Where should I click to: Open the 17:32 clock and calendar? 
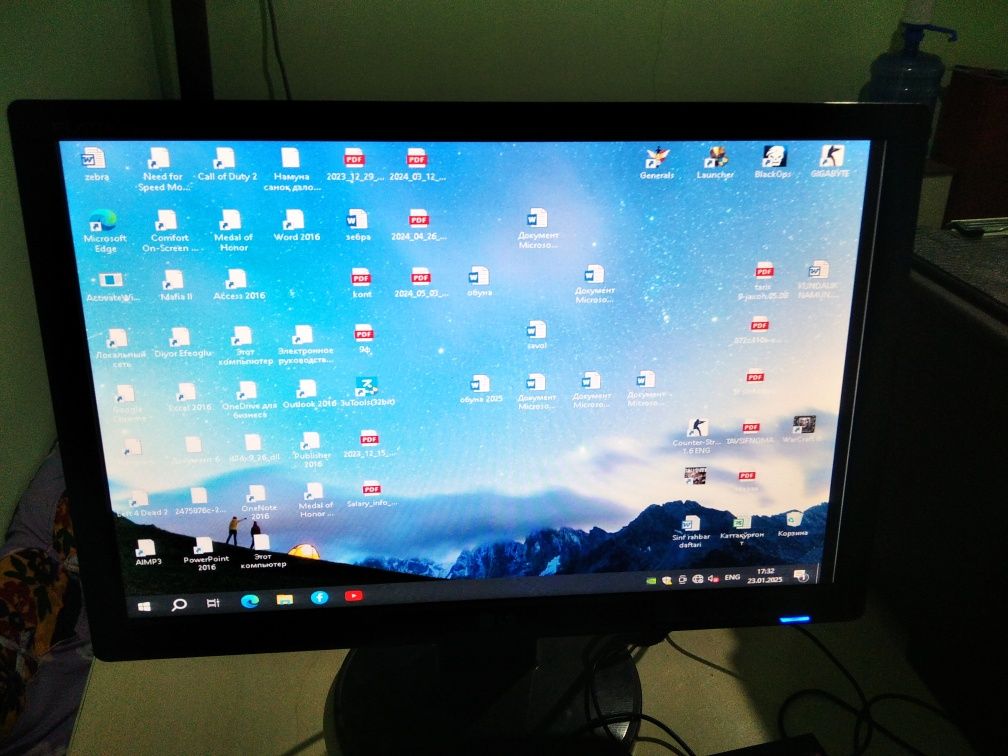pyautogui.click(x=765, y=575)
